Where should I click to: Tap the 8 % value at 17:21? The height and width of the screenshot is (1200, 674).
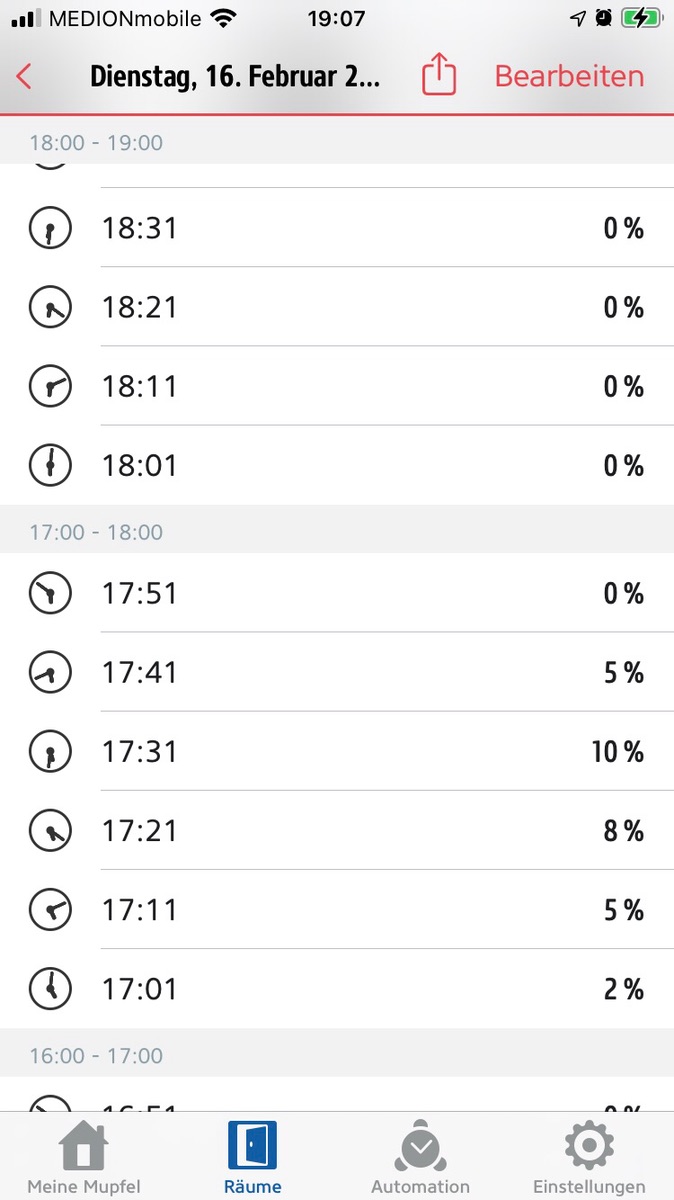point(623,831)
